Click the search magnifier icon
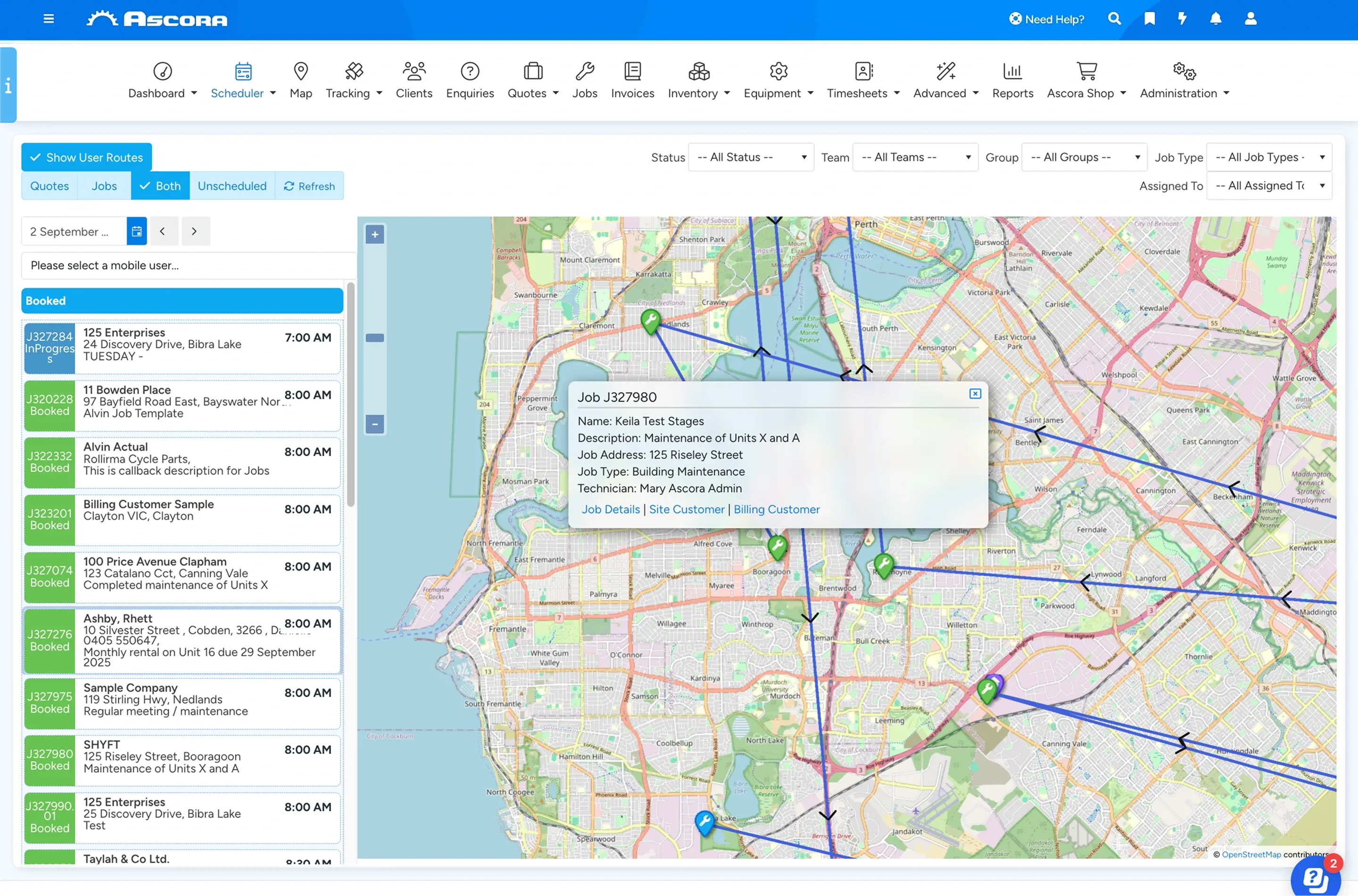The image size is (1358, 896). pos(1114,19)
